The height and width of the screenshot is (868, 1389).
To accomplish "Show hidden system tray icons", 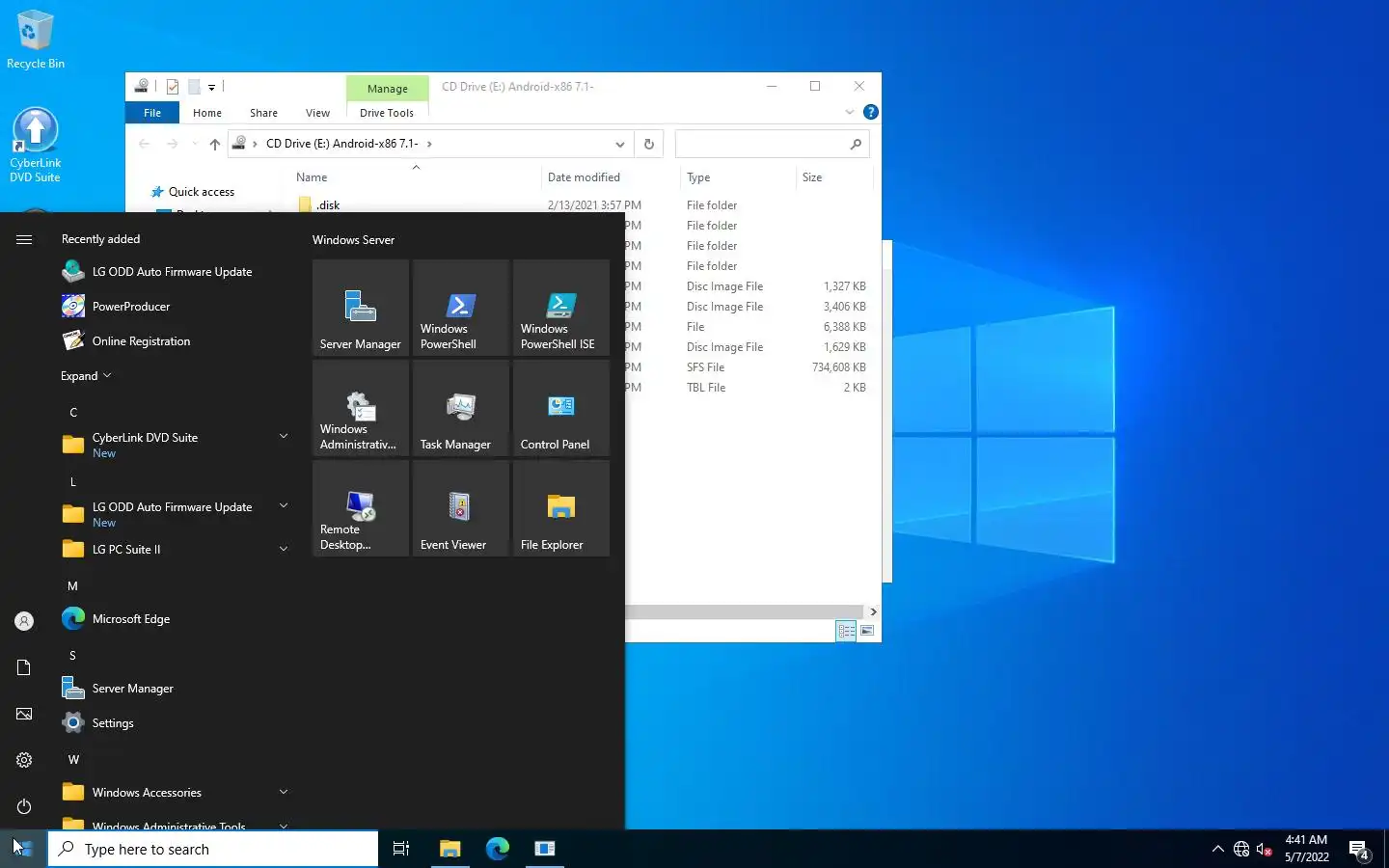I will click(1217, 849).
